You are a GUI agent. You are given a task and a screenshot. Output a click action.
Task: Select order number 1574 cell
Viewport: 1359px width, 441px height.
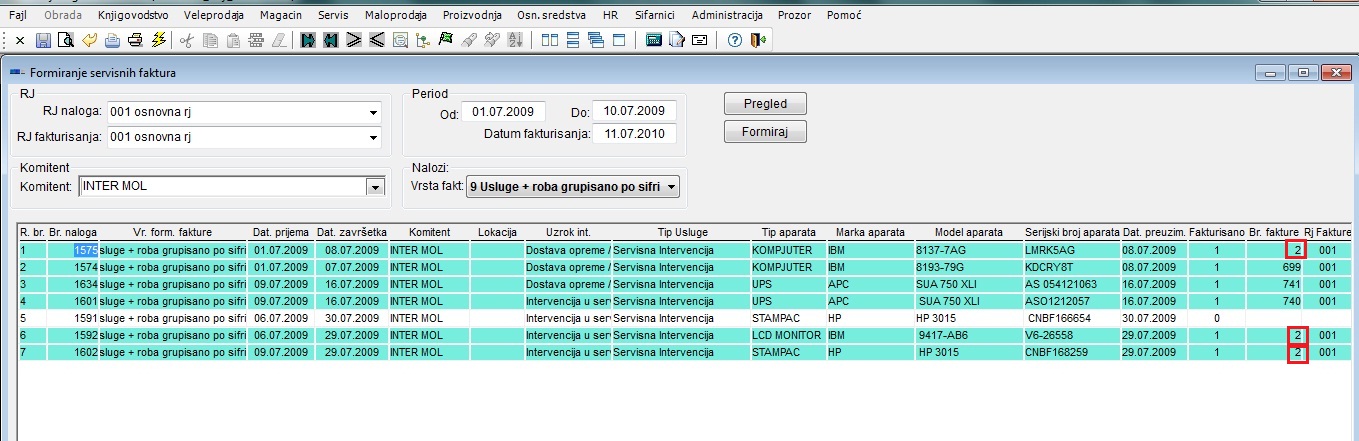click(73, 267)
